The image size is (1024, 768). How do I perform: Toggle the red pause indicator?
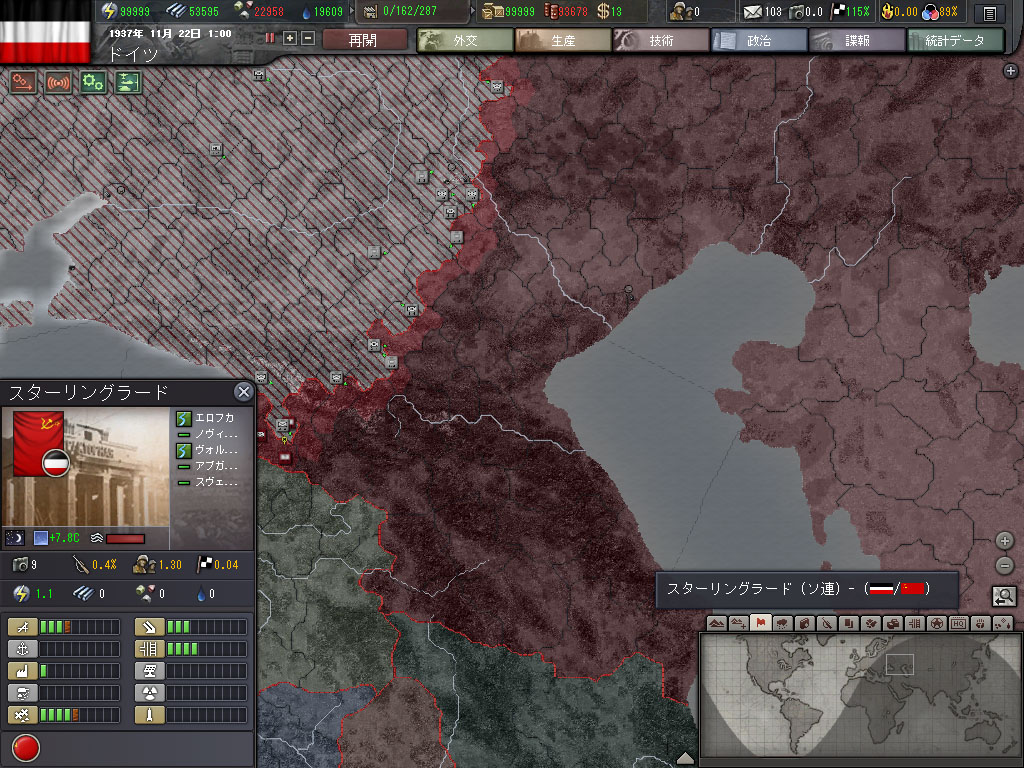click(270, 39)
